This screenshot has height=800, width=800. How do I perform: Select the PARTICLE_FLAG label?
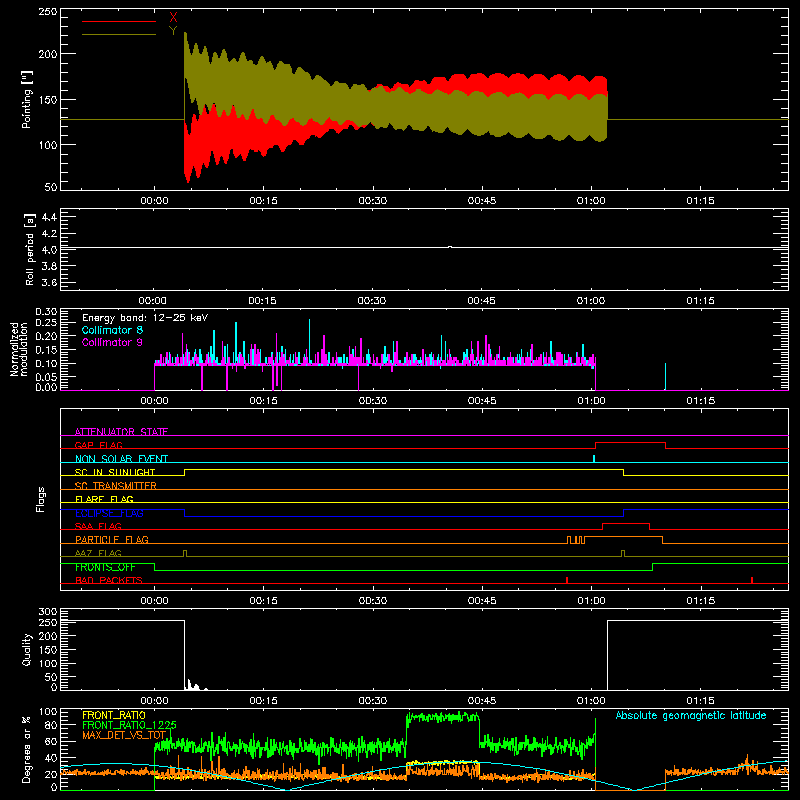click(x=112, y=540)
